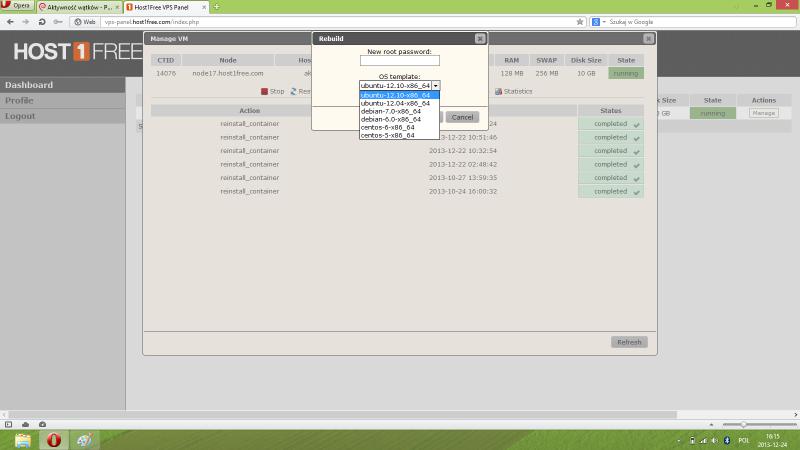
Task: Open new browser tab with plus
Action: tap(217, 7)
